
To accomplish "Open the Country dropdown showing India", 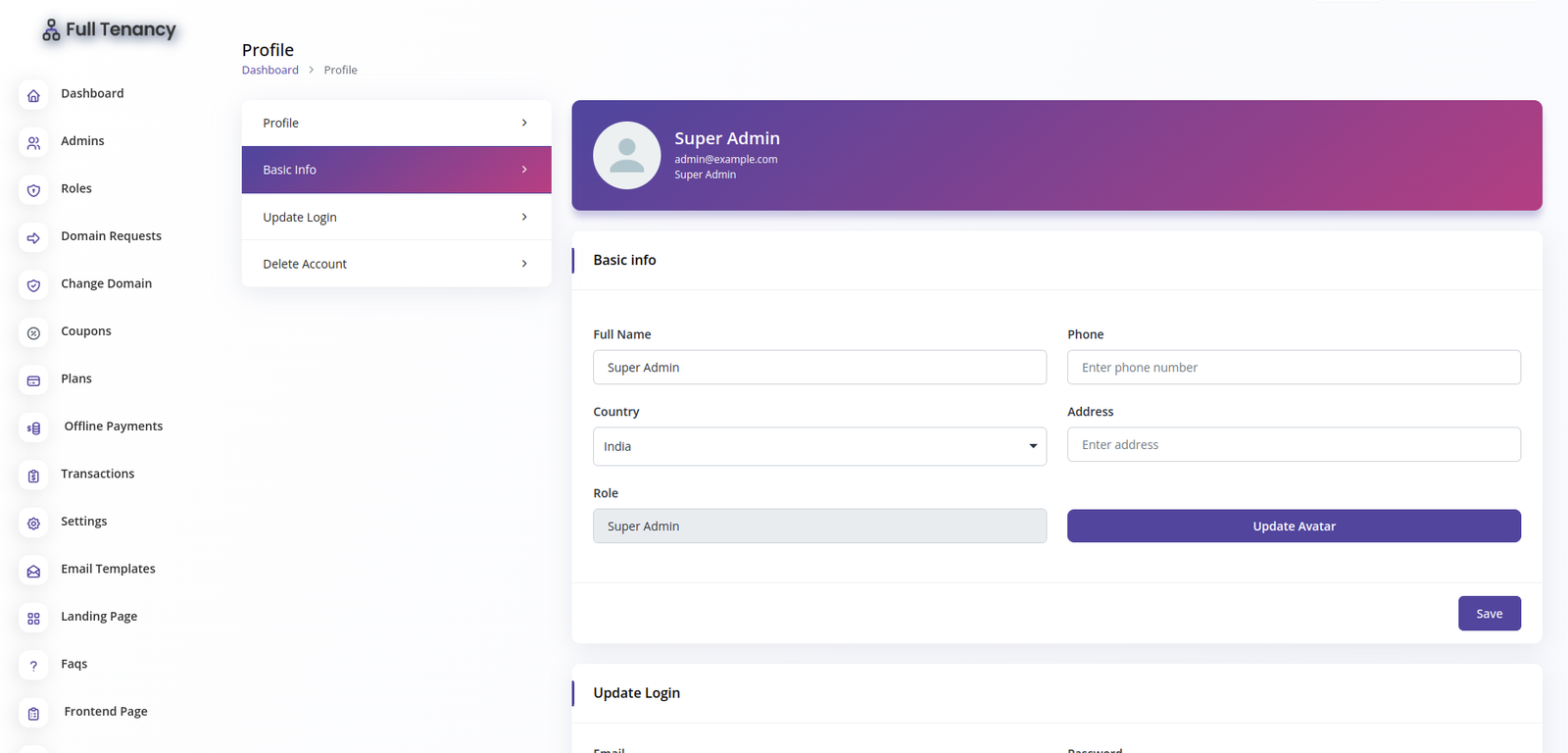I will pos(818,446).
